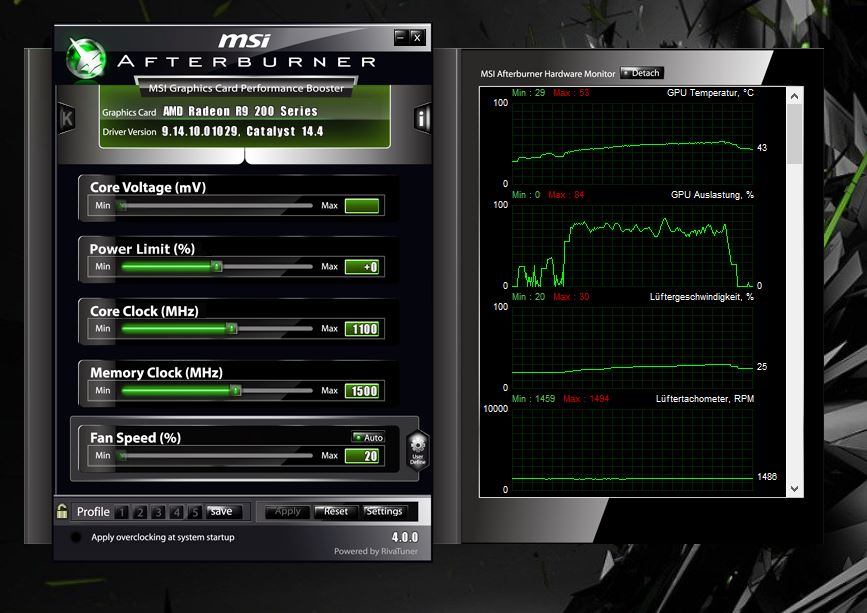Click the Core Clock slider handle
Viewport: 867px width, 613px height.
[x=232, y=328]
